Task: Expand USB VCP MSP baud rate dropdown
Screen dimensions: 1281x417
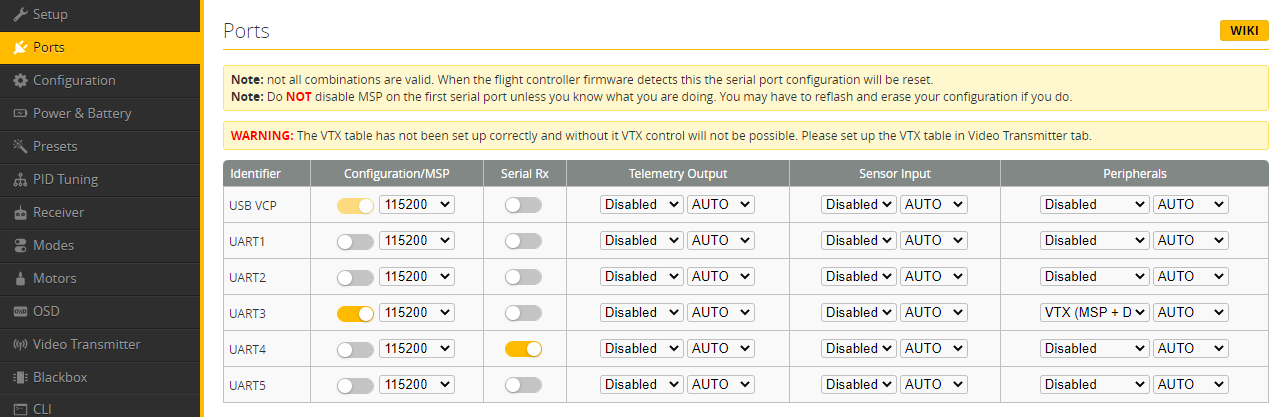Action: click(x=416, y=205)
